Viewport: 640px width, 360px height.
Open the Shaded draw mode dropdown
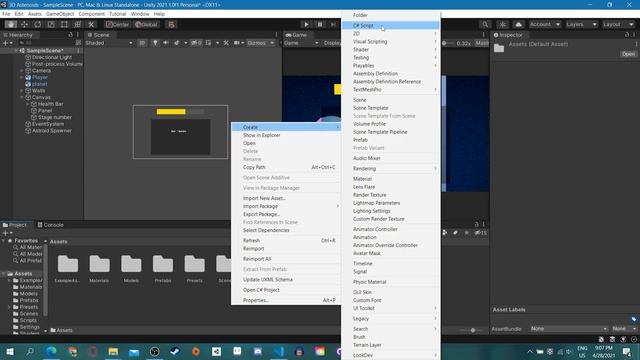click(109, 43)
